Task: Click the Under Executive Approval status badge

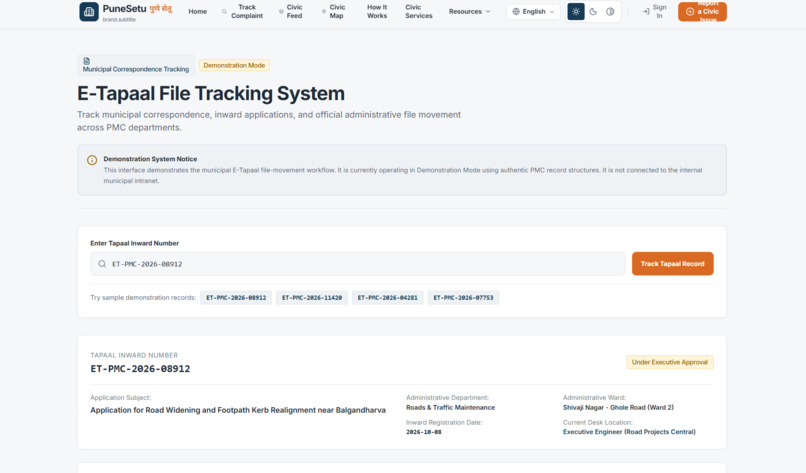Action: tap(670, 362)
